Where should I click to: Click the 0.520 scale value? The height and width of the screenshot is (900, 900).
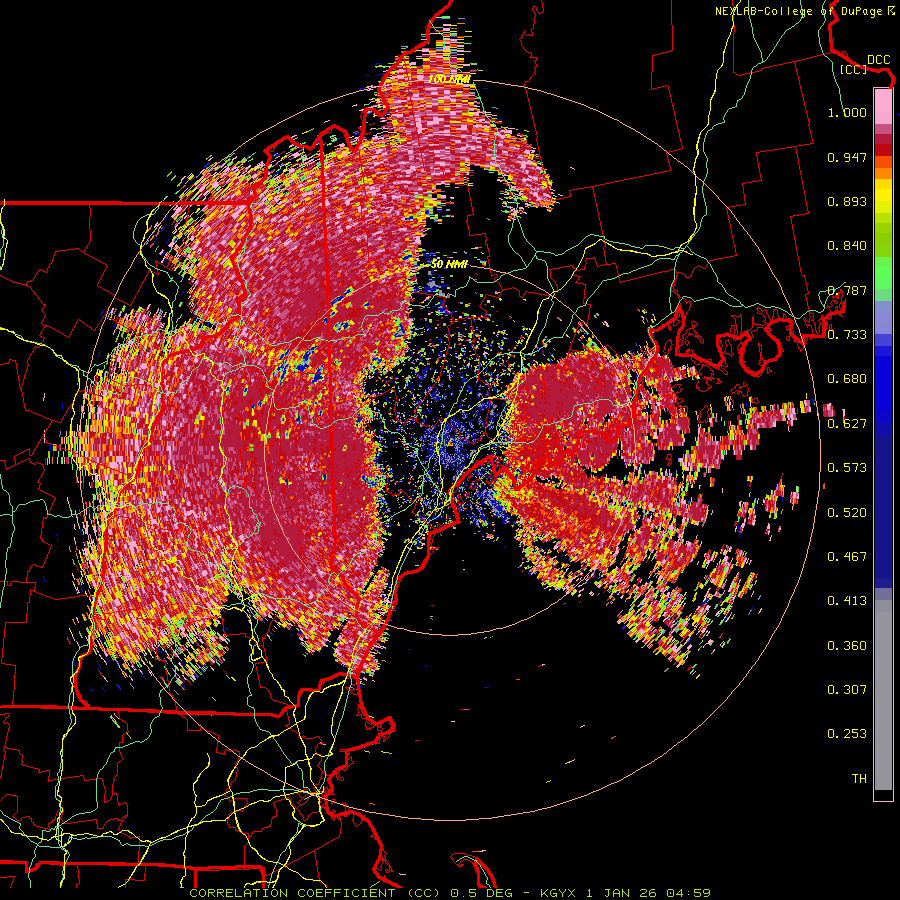(x=847, y=513)
